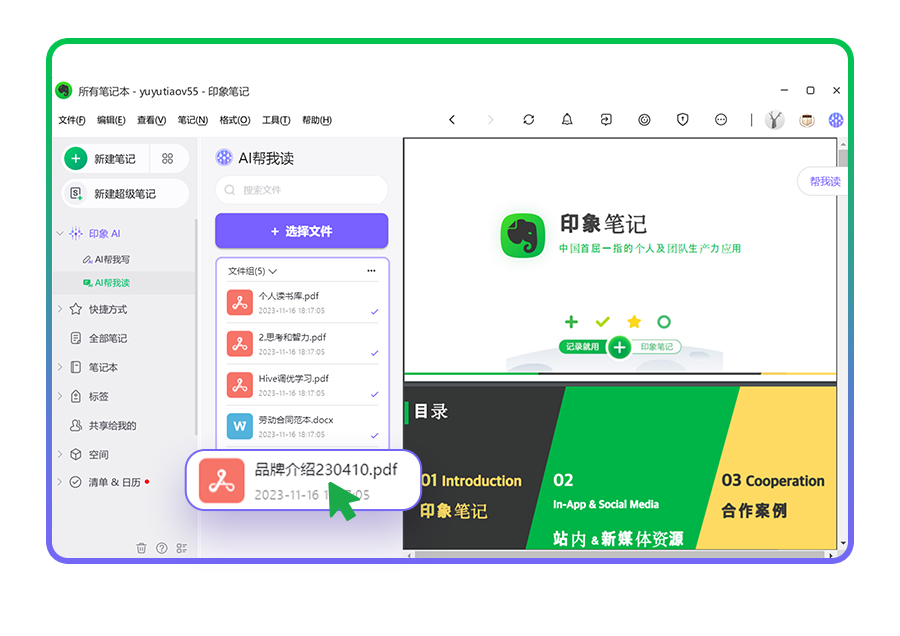The width and height of the screenshot is (900, 636).
Task: Click the 帮我读 floating button
Action: click(823, 181)
